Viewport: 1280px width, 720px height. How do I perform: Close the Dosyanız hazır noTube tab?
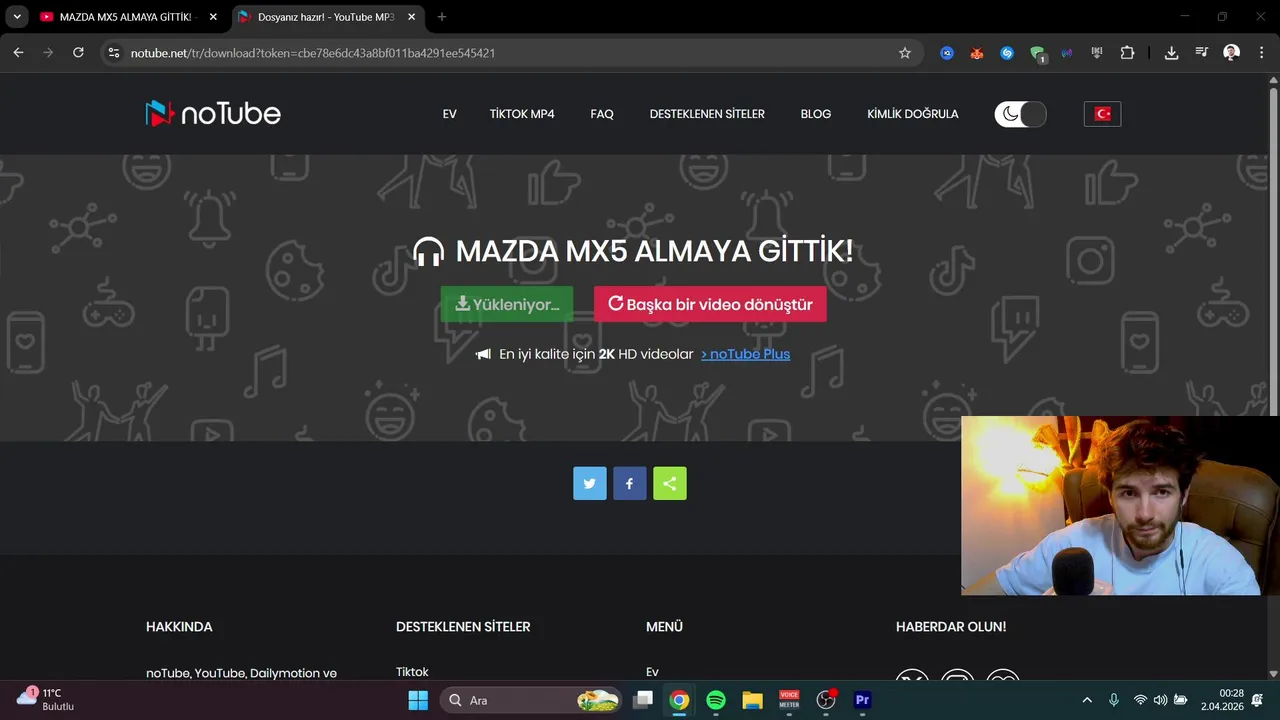411,17
